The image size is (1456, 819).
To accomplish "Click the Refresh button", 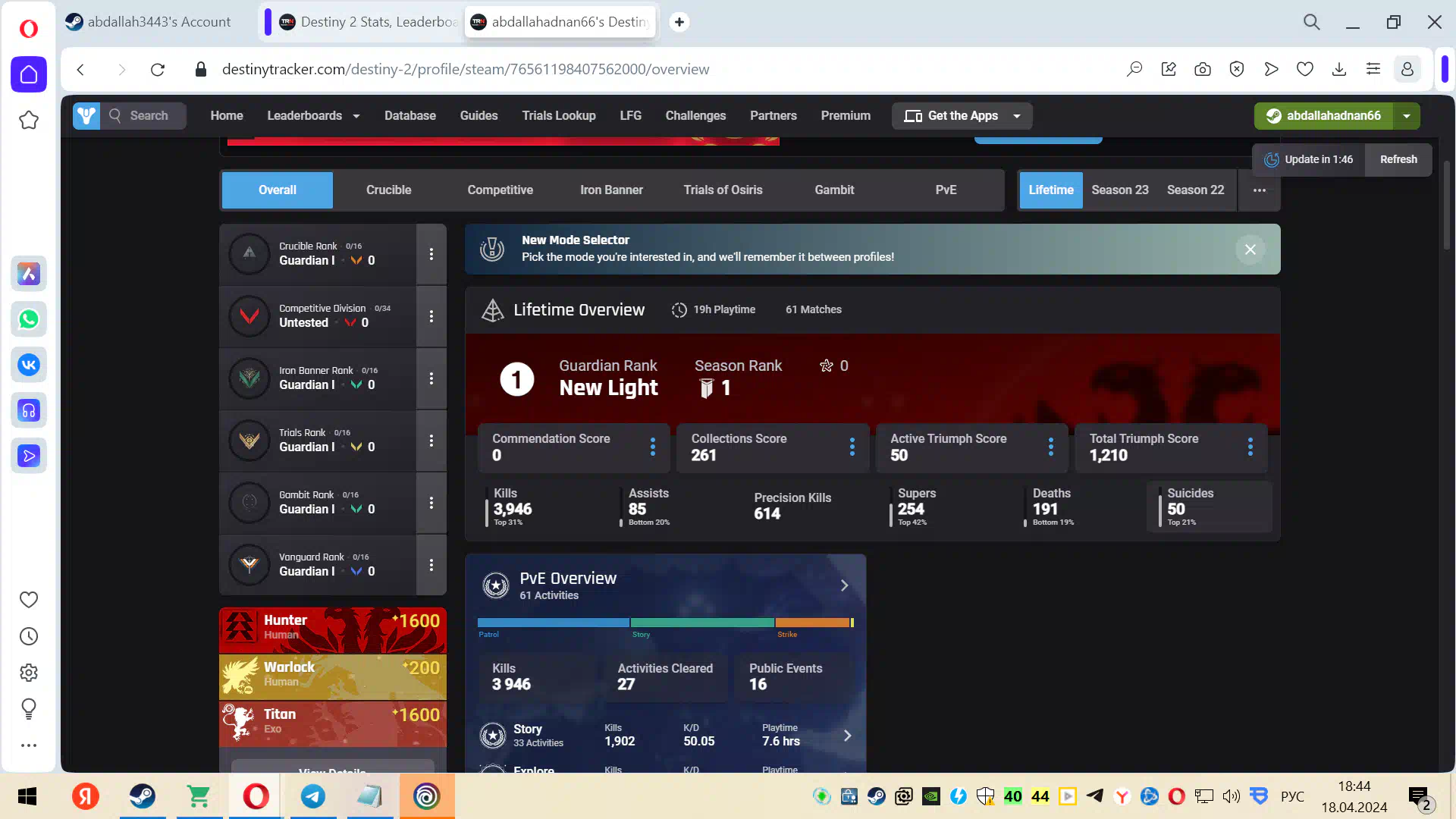I will [x=1398, y=159].
